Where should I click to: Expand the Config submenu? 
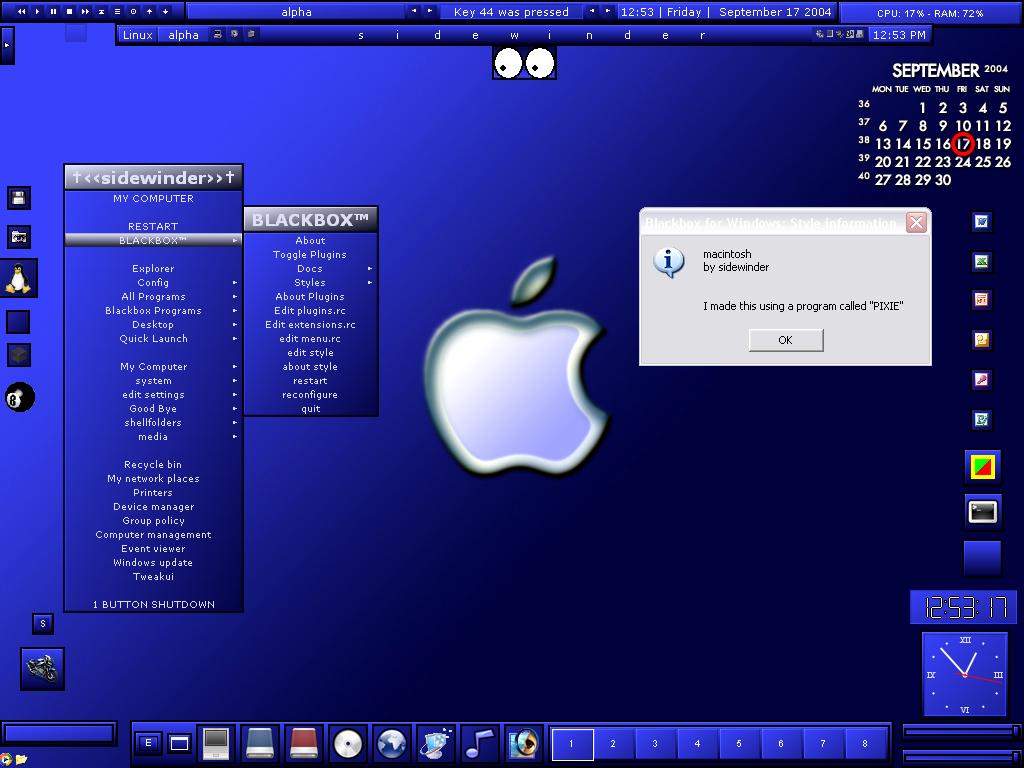[153, 283]
